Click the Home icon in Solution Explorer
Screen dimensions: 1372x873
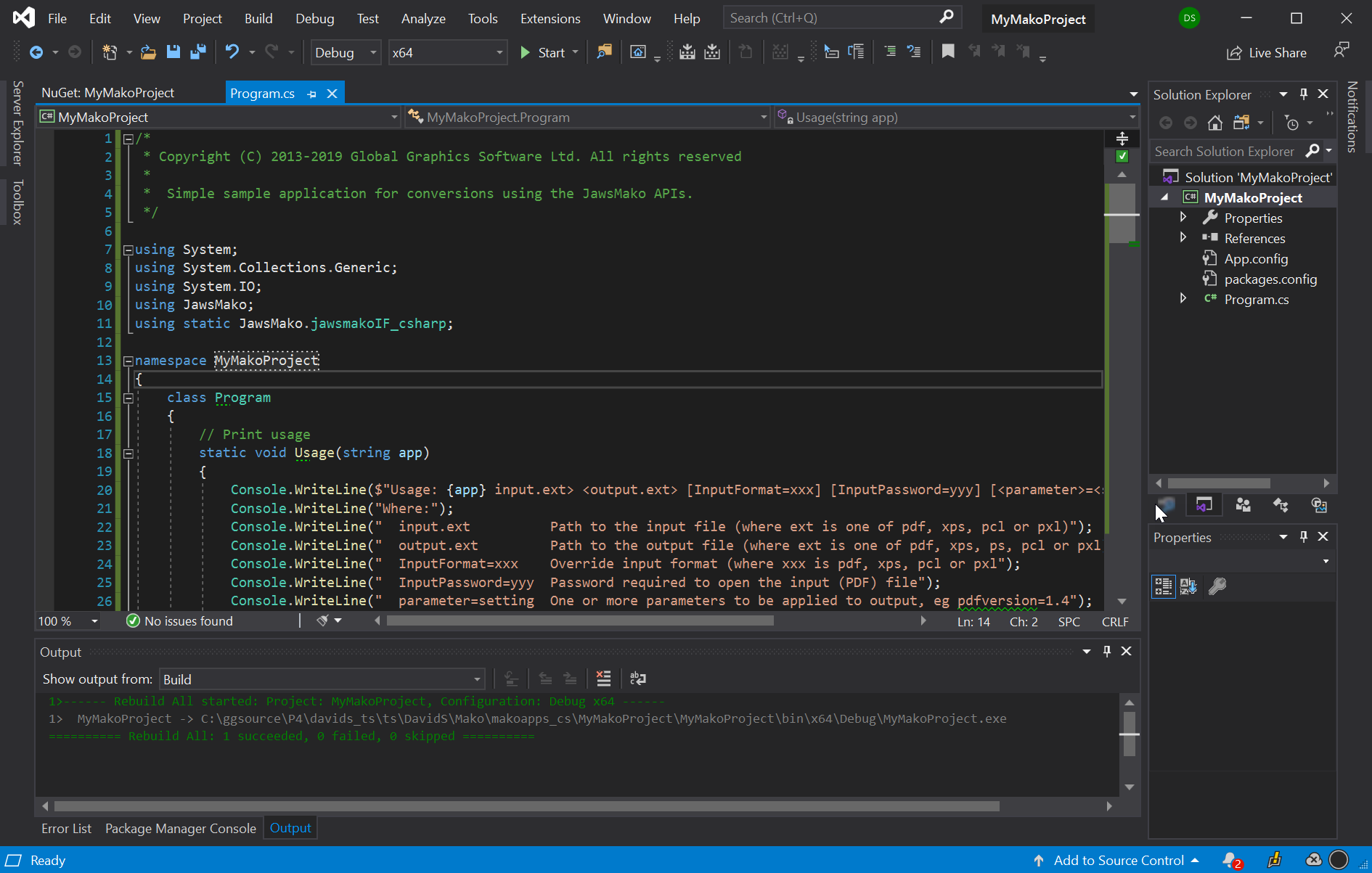click(1214, 123)
